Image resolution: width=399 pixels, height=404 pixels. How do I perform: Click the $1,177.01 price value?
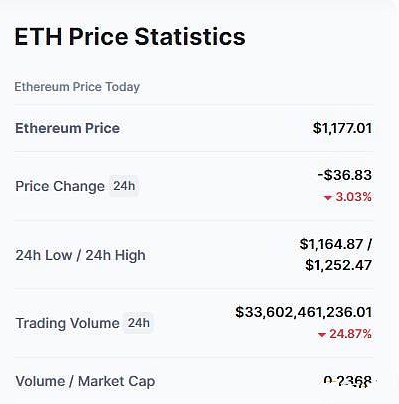[x=342, y=128]
